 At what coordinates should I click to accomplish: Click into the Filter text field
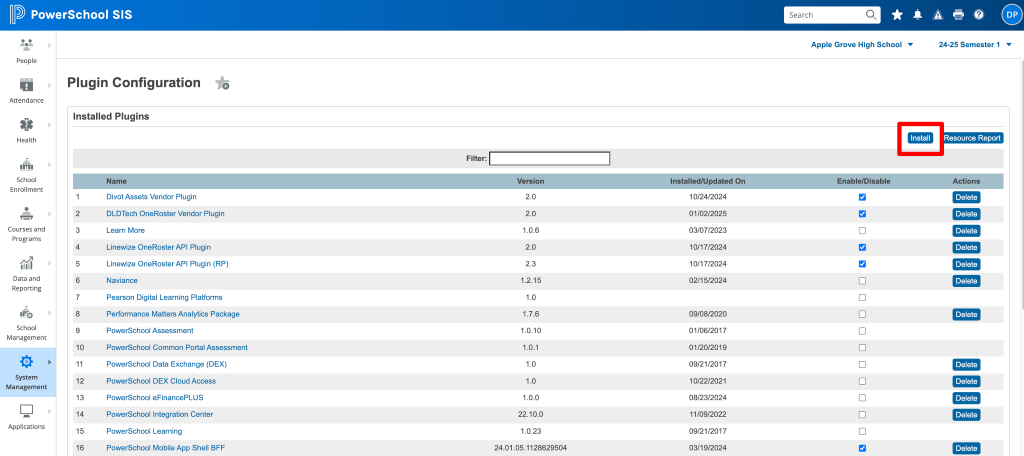(x=549, y=158)
